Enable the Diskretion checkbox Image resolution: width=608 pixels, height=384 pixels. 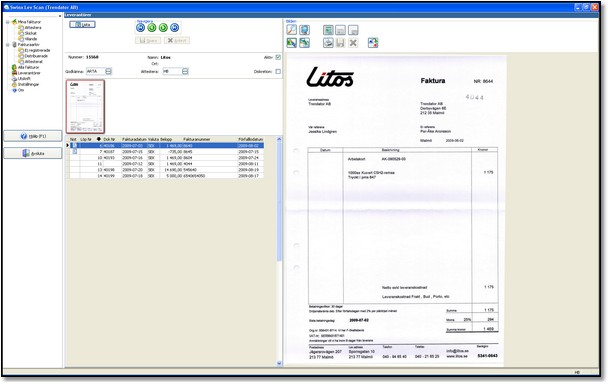278,71
